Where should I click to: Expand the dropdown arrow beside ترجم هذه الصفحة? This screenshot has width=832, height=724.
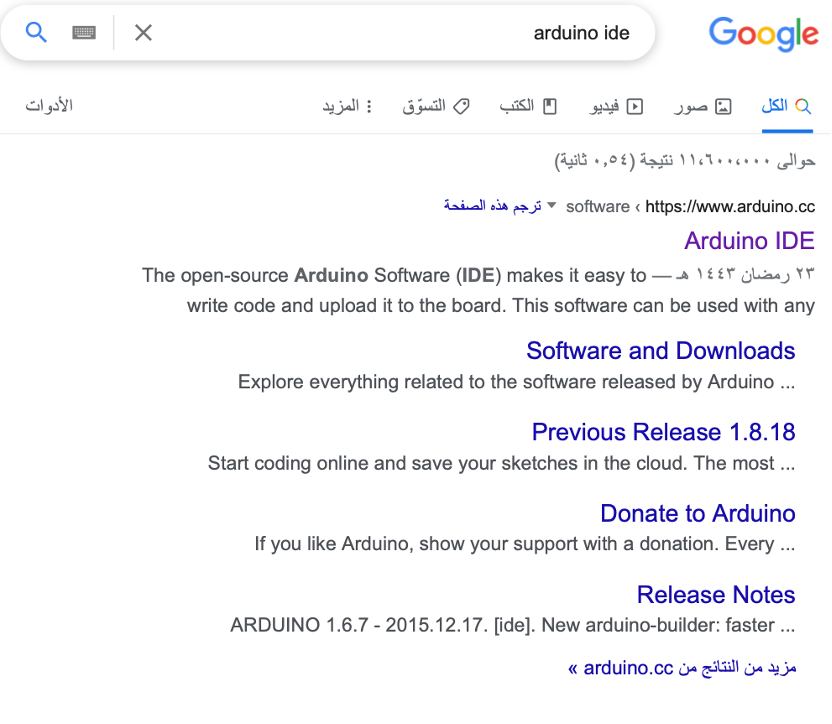point(551,206)
